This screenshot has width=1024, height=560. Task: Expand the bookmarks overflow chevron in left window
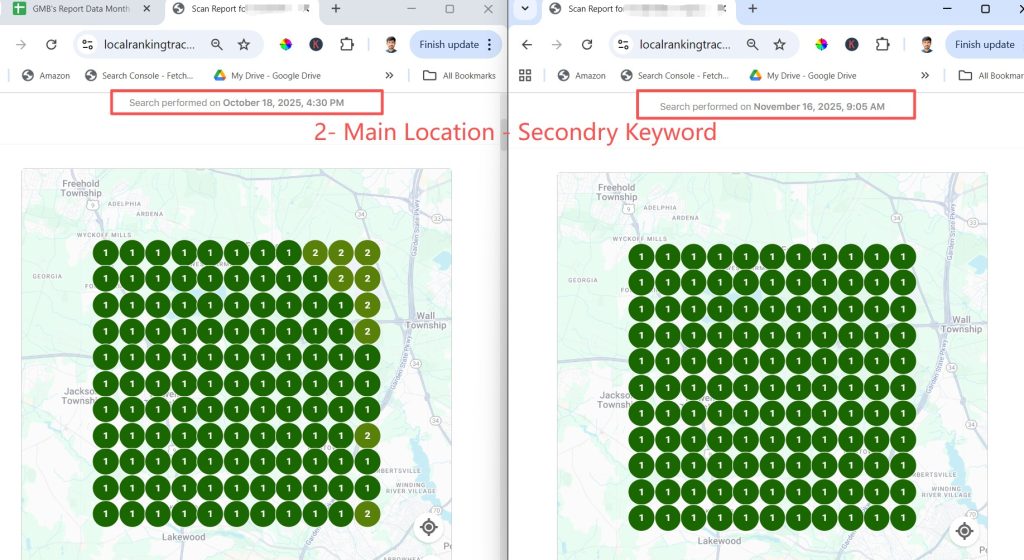click(x=389, y=75)
